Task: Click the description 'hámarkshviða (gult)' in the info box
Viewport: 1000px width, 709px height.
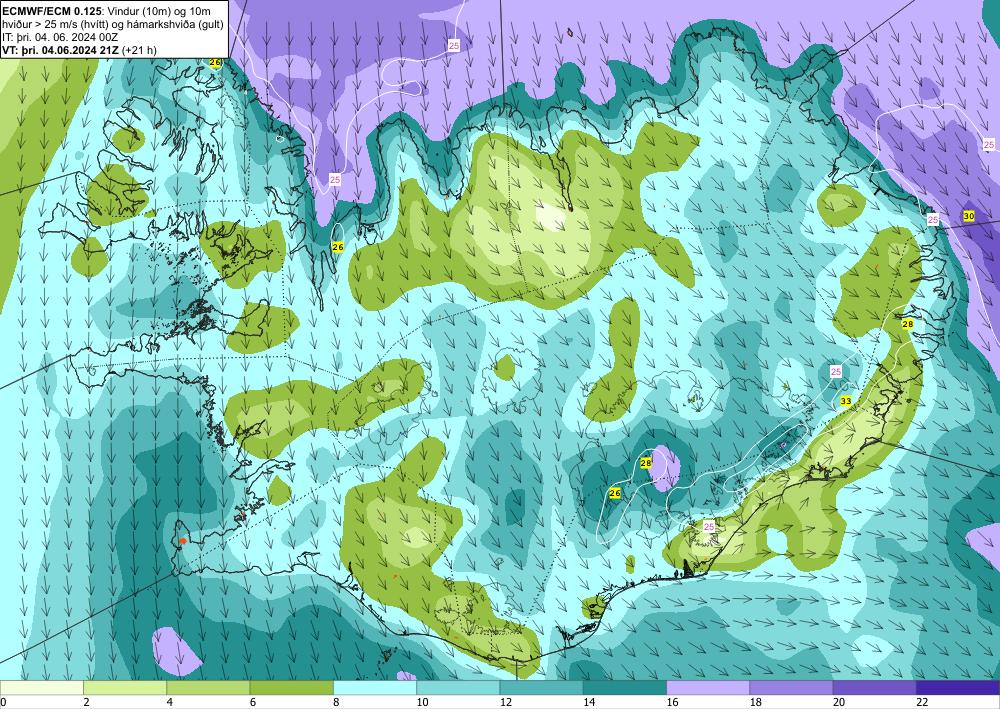Action: point(180,24)
